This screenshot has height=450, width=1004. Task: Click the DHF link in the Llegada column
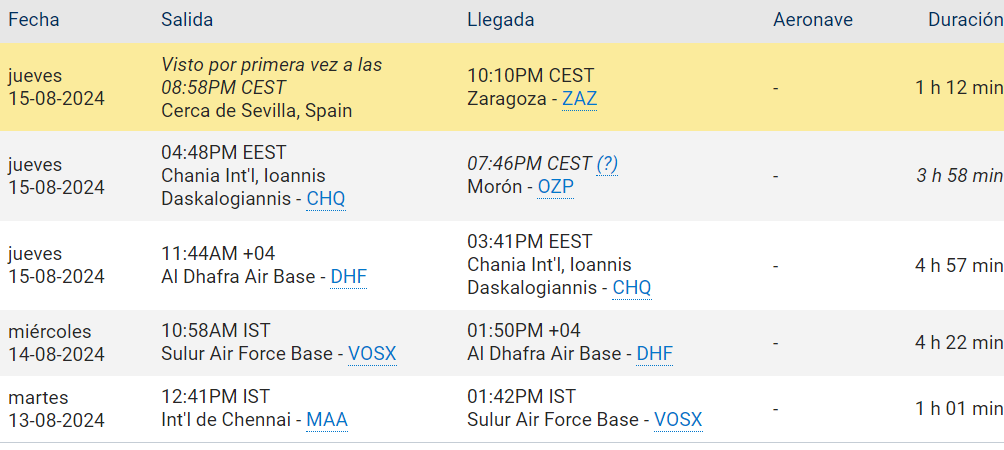[x=654, y=354]
